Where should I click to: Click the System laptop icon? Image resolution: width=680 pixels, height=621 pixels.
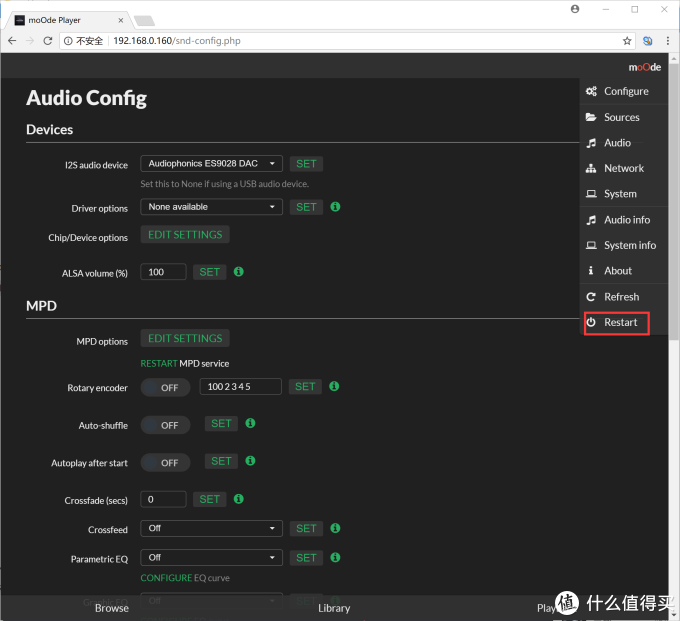591,194
